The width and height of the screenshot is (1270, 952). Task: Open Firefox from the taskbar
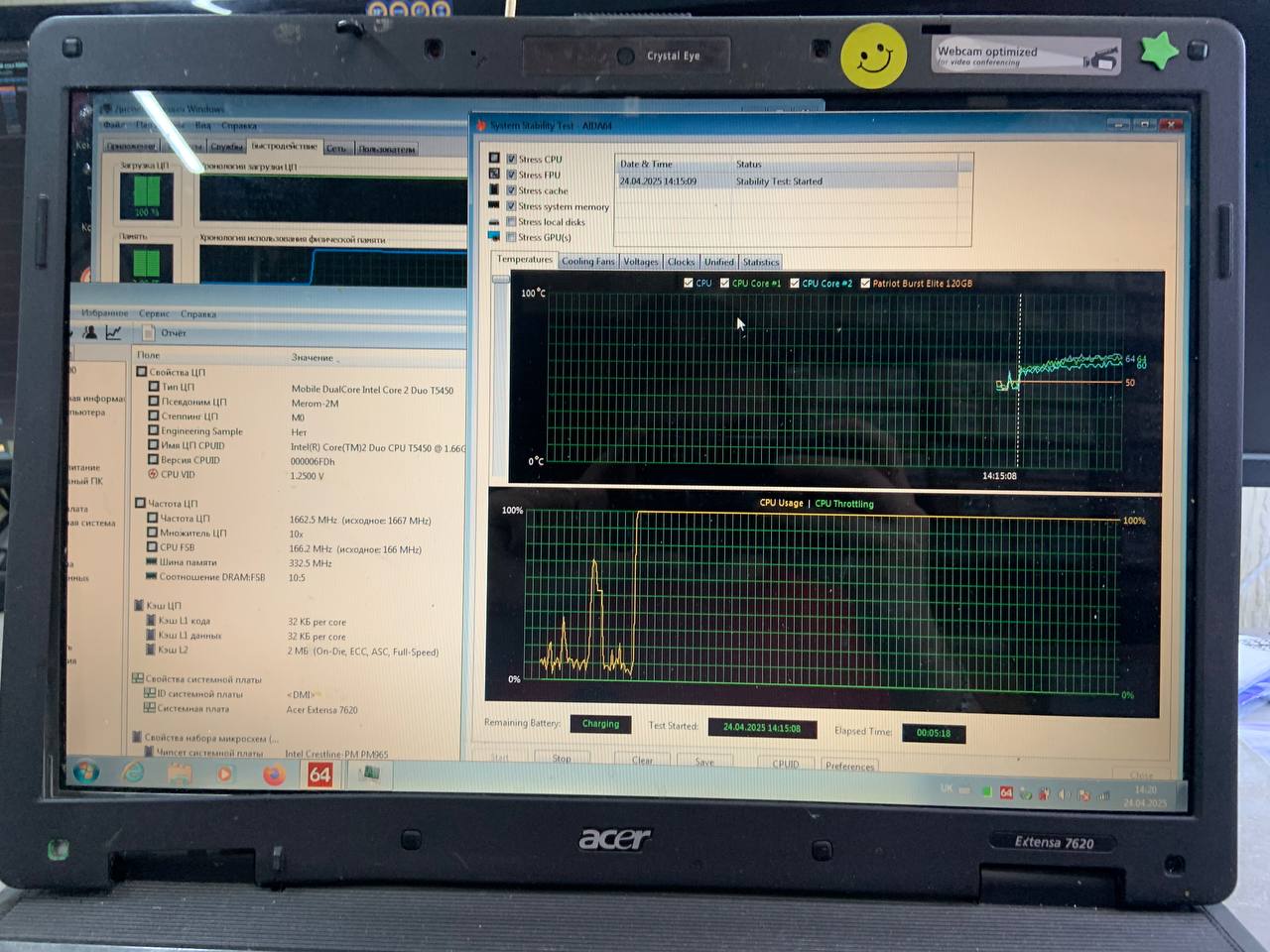[274, 773]
